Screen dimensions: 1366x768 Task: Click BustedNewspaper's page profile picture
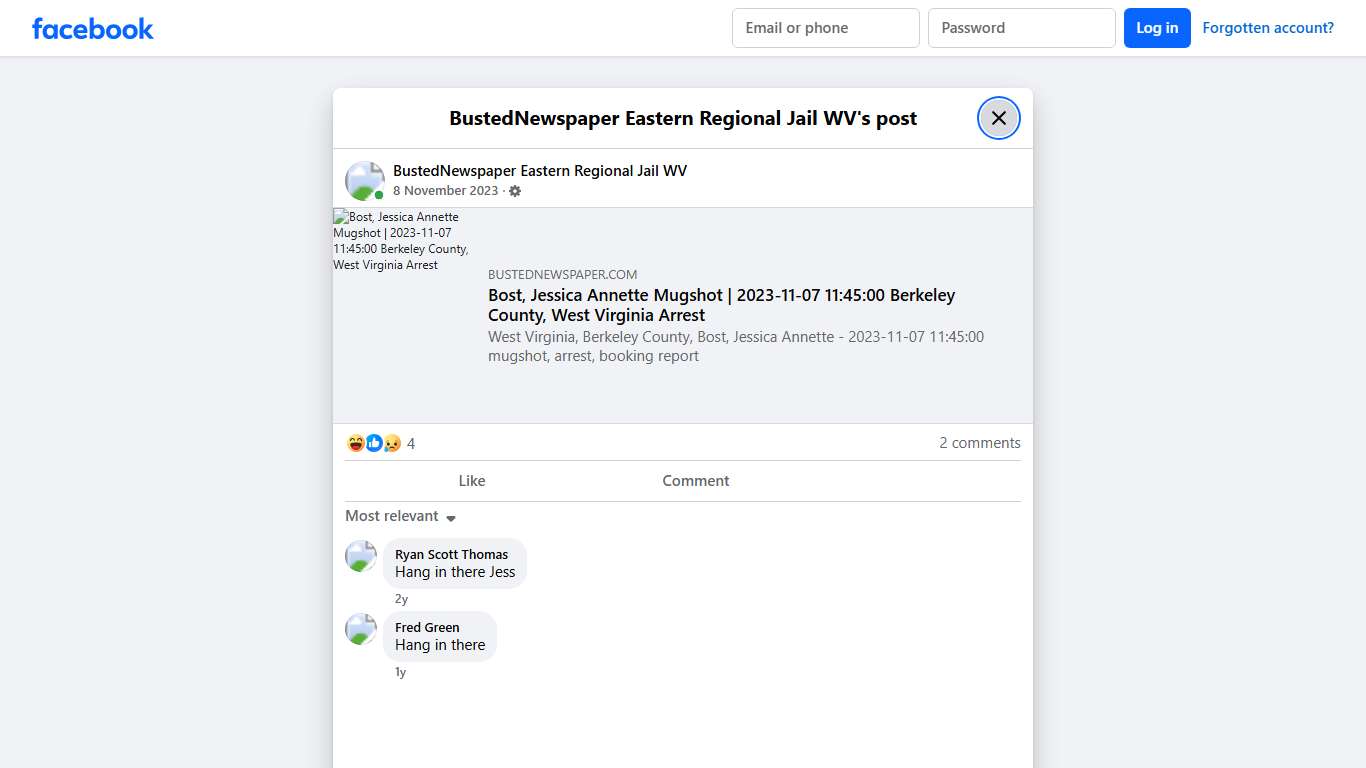364,178
